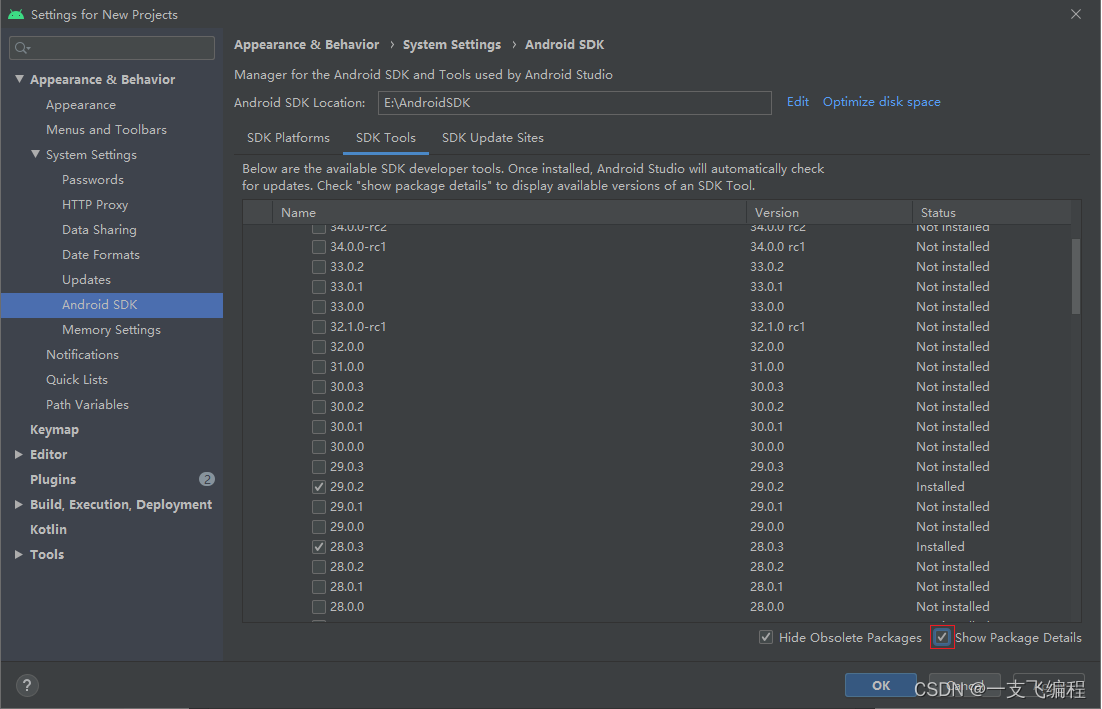1102x709 pixels.
Task: Select the SDK Tools tab
Action: 386,138
